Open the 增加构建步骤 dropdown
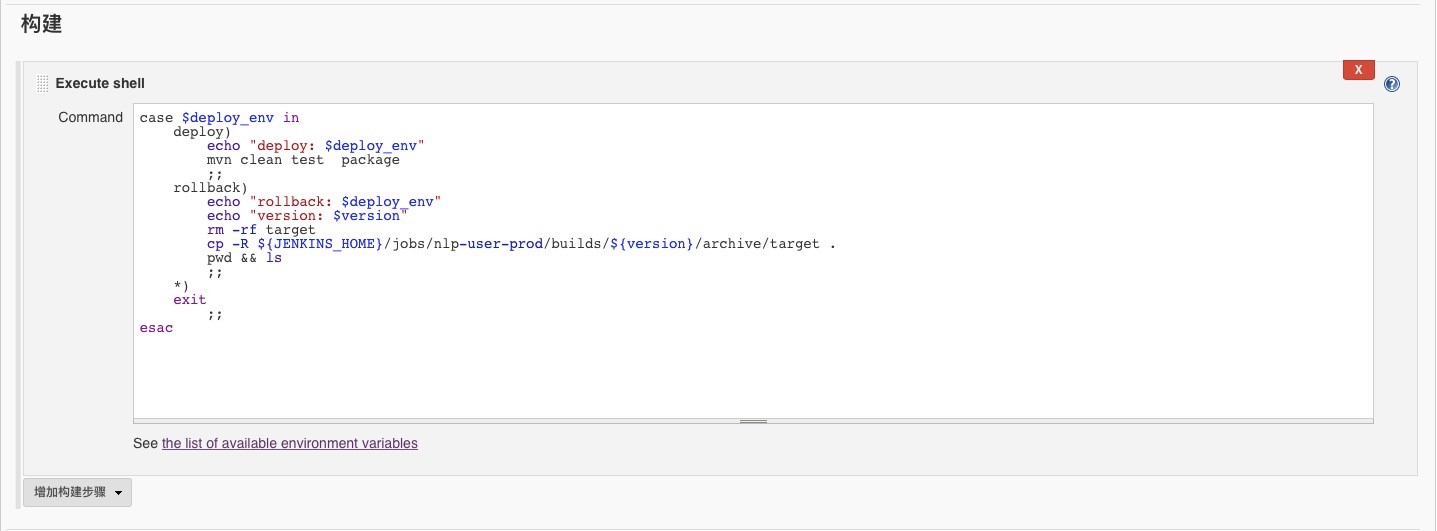1437x531 pixels. click(78, 492)
